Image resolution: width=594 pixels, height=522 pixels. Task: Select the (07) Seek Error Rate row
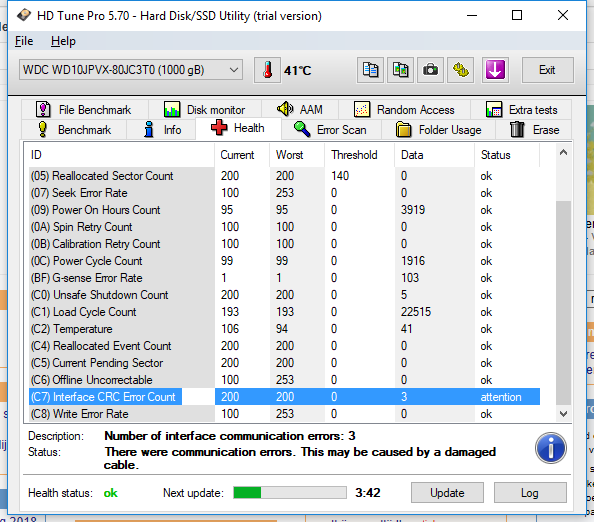(284, 193)
